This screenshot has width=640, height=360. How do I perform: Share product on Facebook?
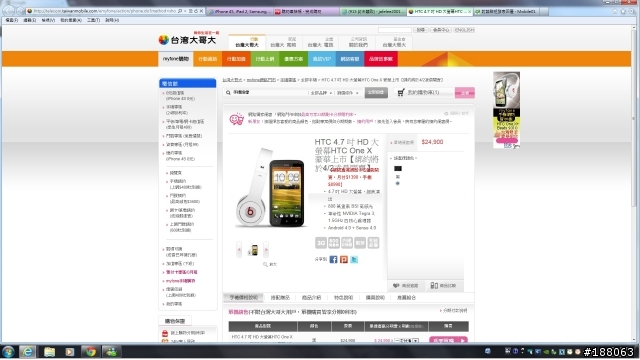(333, 260)
